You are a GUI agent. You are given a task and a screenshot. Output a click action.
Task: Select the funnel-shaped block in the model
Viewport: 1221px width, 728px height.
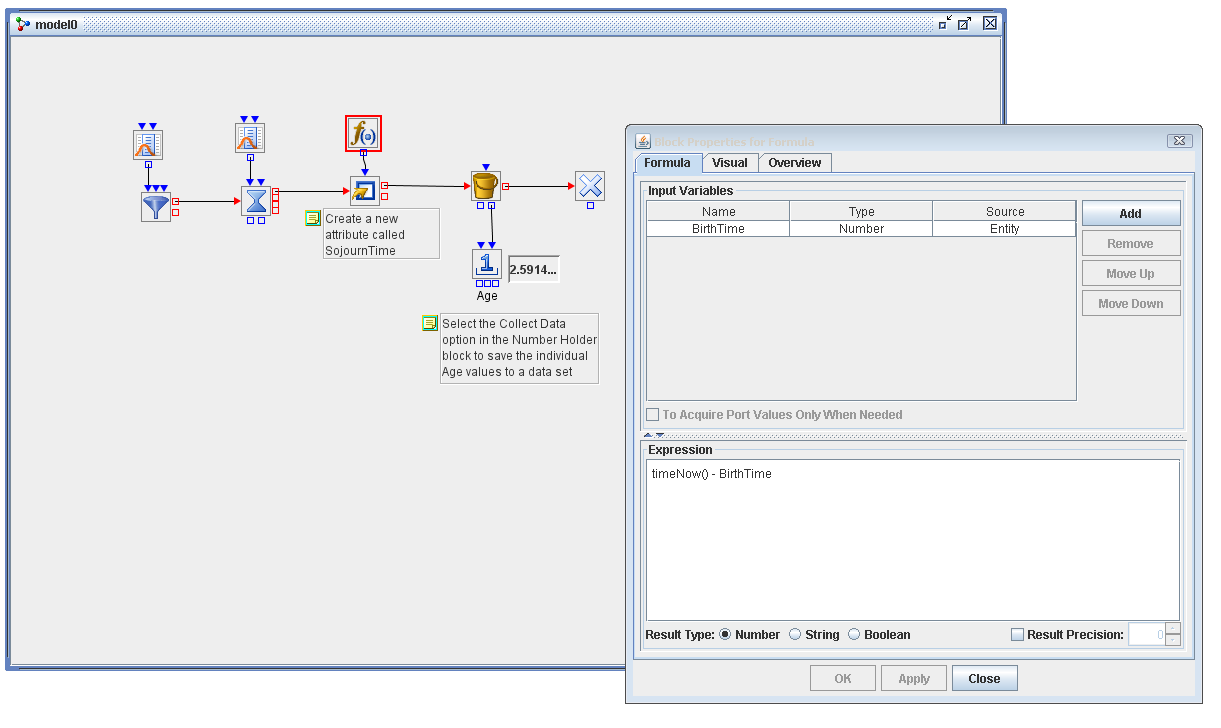click(156, 204)
